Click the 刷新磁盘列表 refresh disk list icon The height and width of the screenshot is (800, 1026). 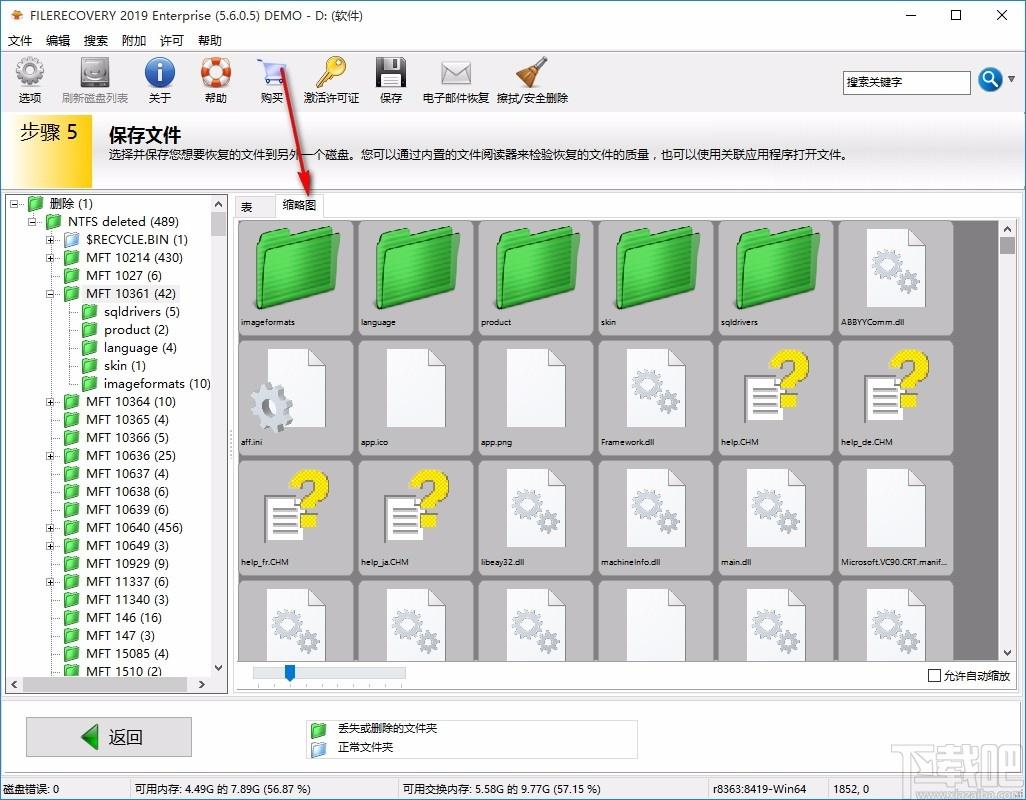[95, 72]
